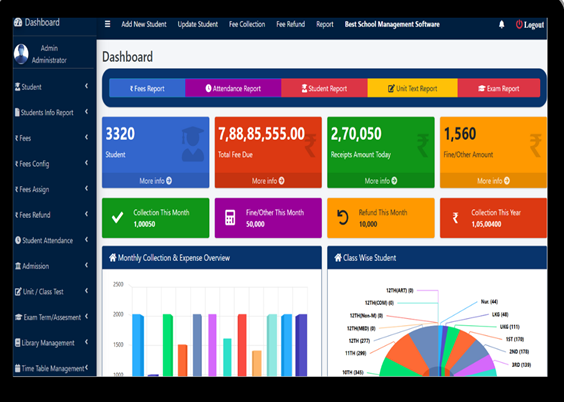Click the rupee icon on Fine/Other Amount card
The height and width of the screenshot is (402, 564).
[535, 145]
